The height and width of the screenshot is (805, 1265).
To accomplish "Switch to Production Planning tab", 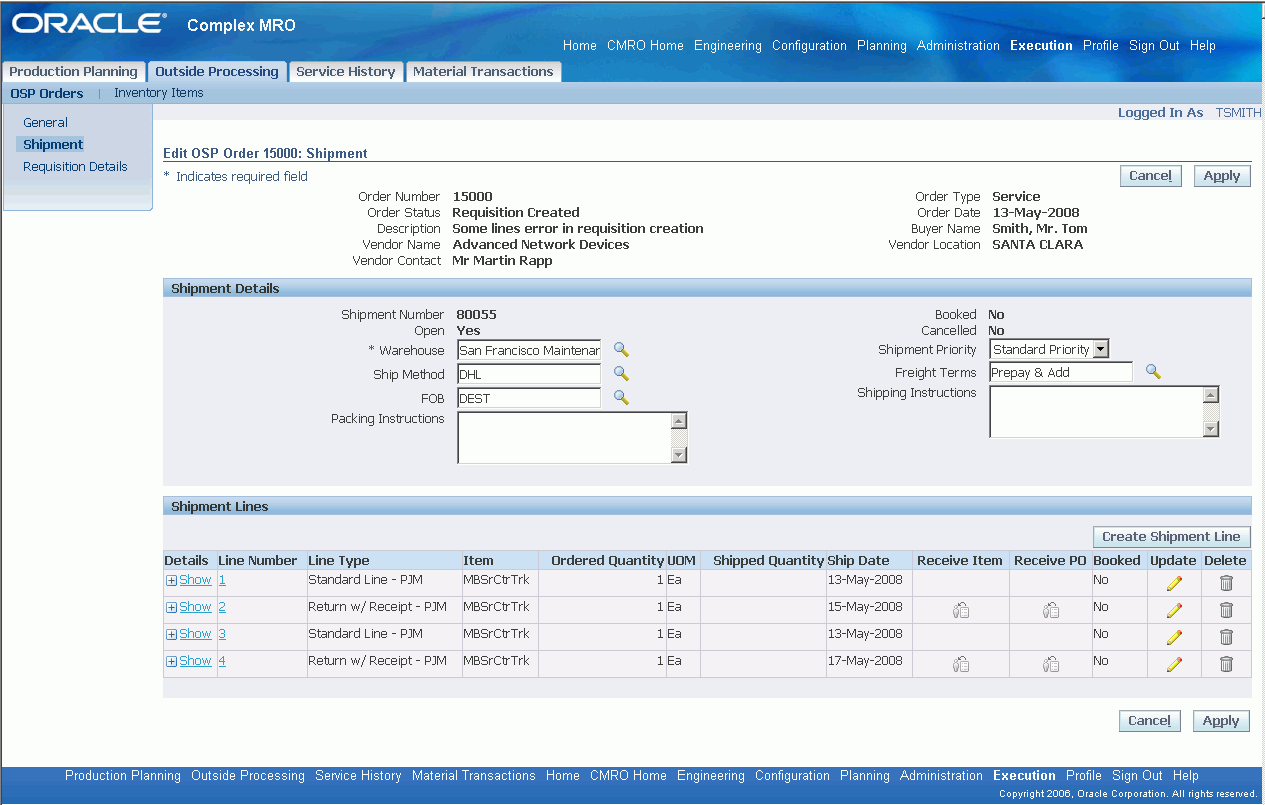I will (74, 72).
